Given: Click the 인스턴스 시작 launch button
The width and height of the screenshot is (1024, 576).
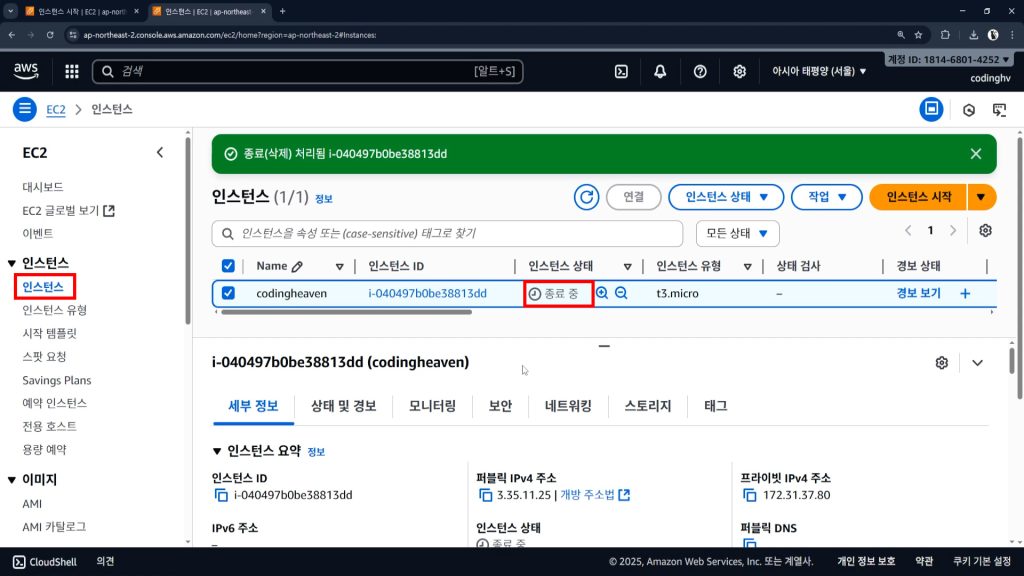Looking at the screenshot, I should (918, 197).
